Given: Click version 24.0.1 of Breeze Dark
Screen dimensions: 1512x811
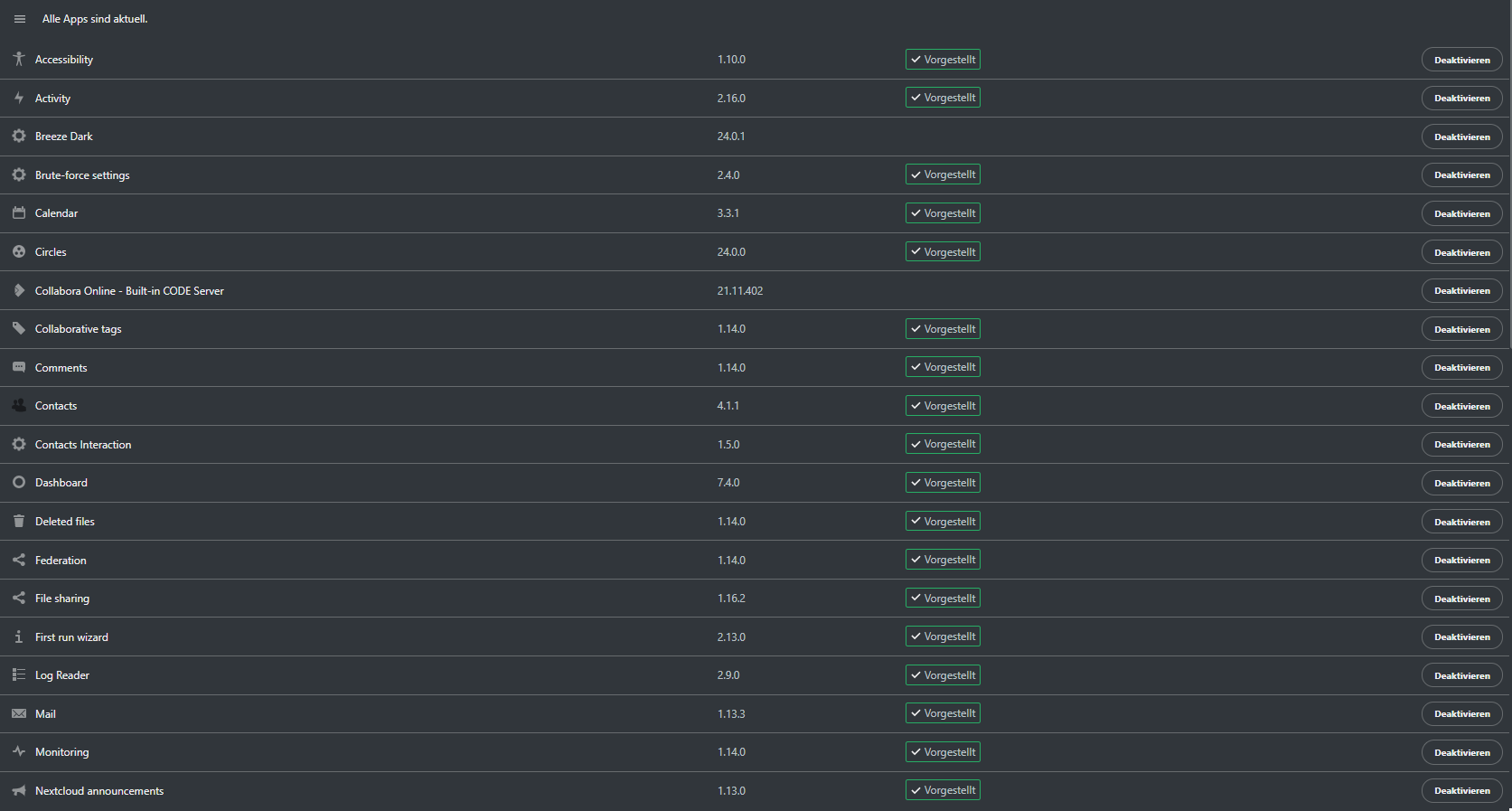Looking at the screenshot, I should 731,137.
